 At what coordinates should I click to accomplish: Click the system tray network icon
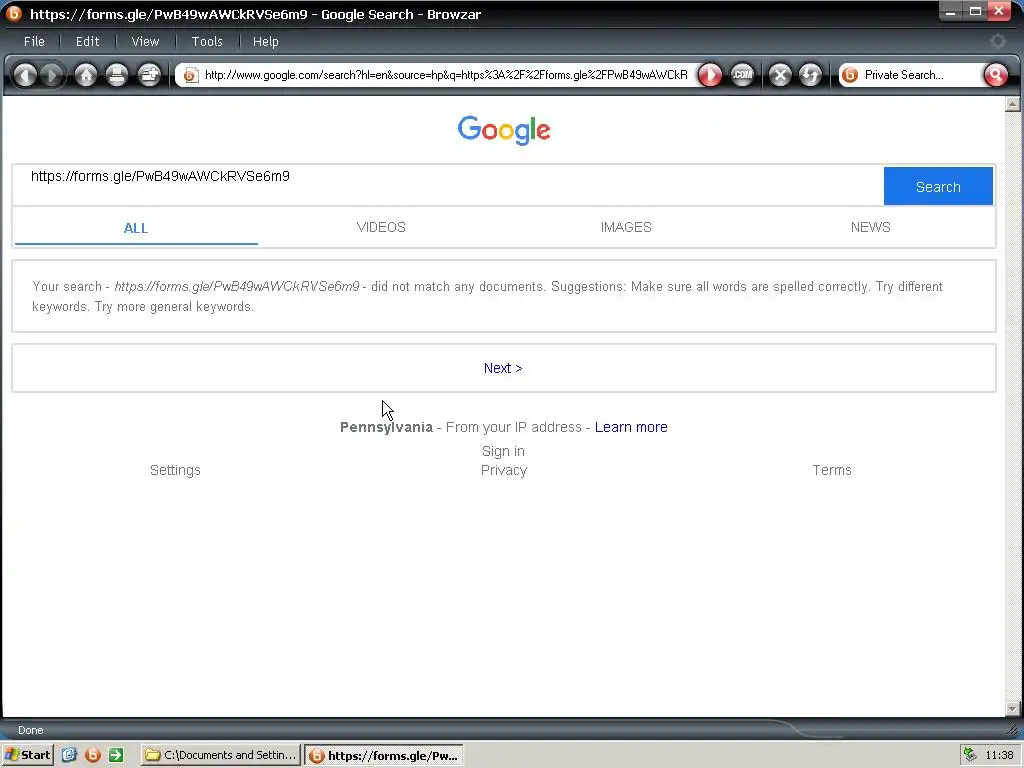coord(970,755)
